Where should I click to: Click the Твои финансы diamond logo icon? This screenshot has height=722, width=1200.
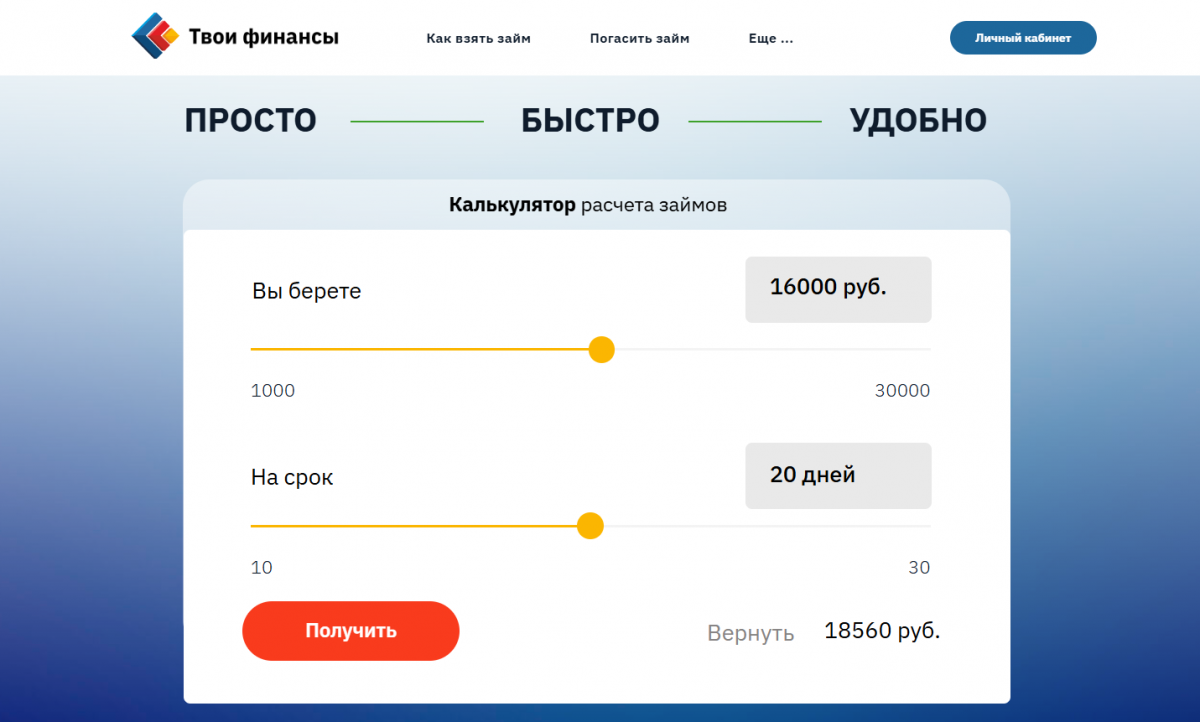[x=155, y=37]
